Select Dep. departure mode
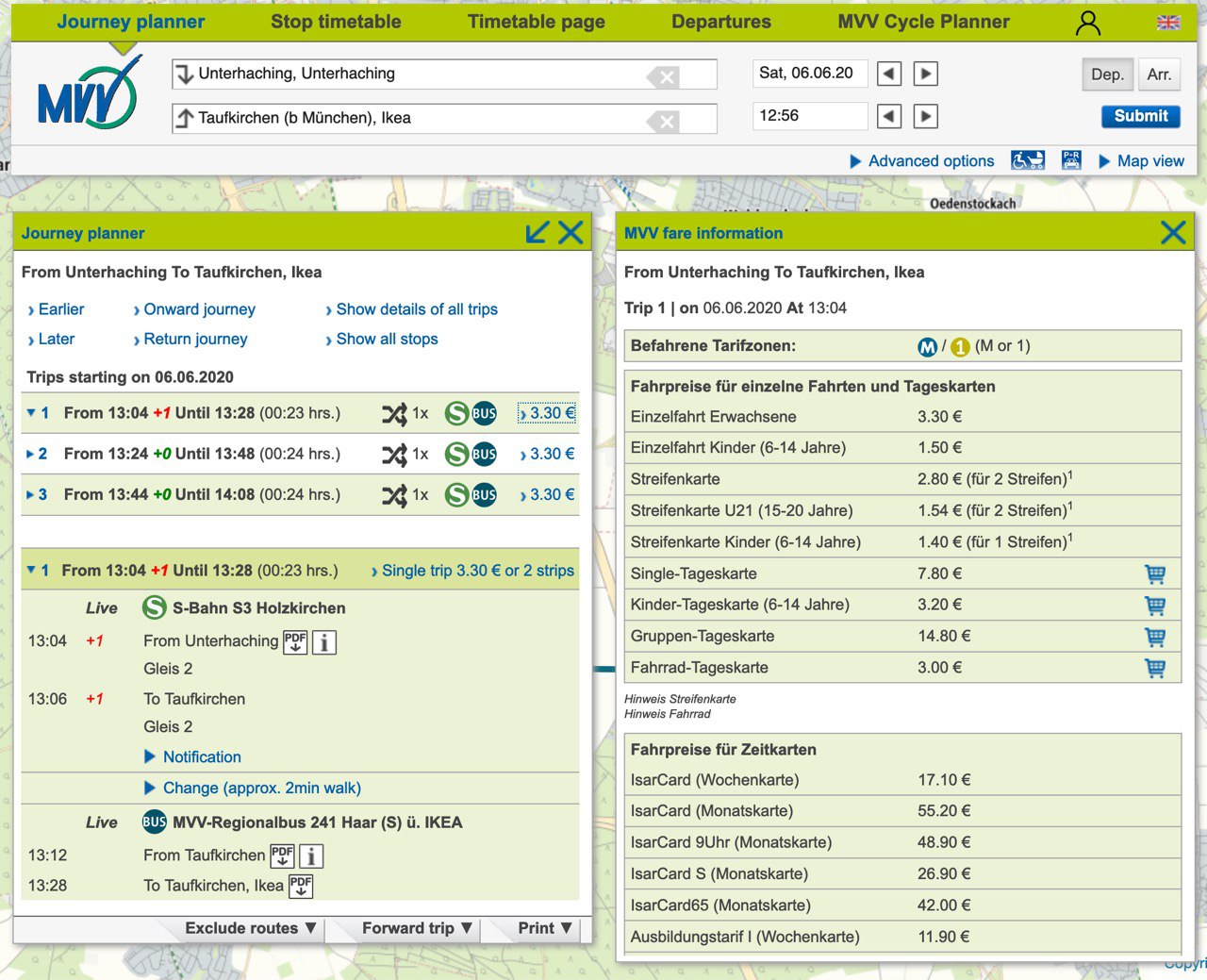Screen dimensions: 1207x980 1107,75
